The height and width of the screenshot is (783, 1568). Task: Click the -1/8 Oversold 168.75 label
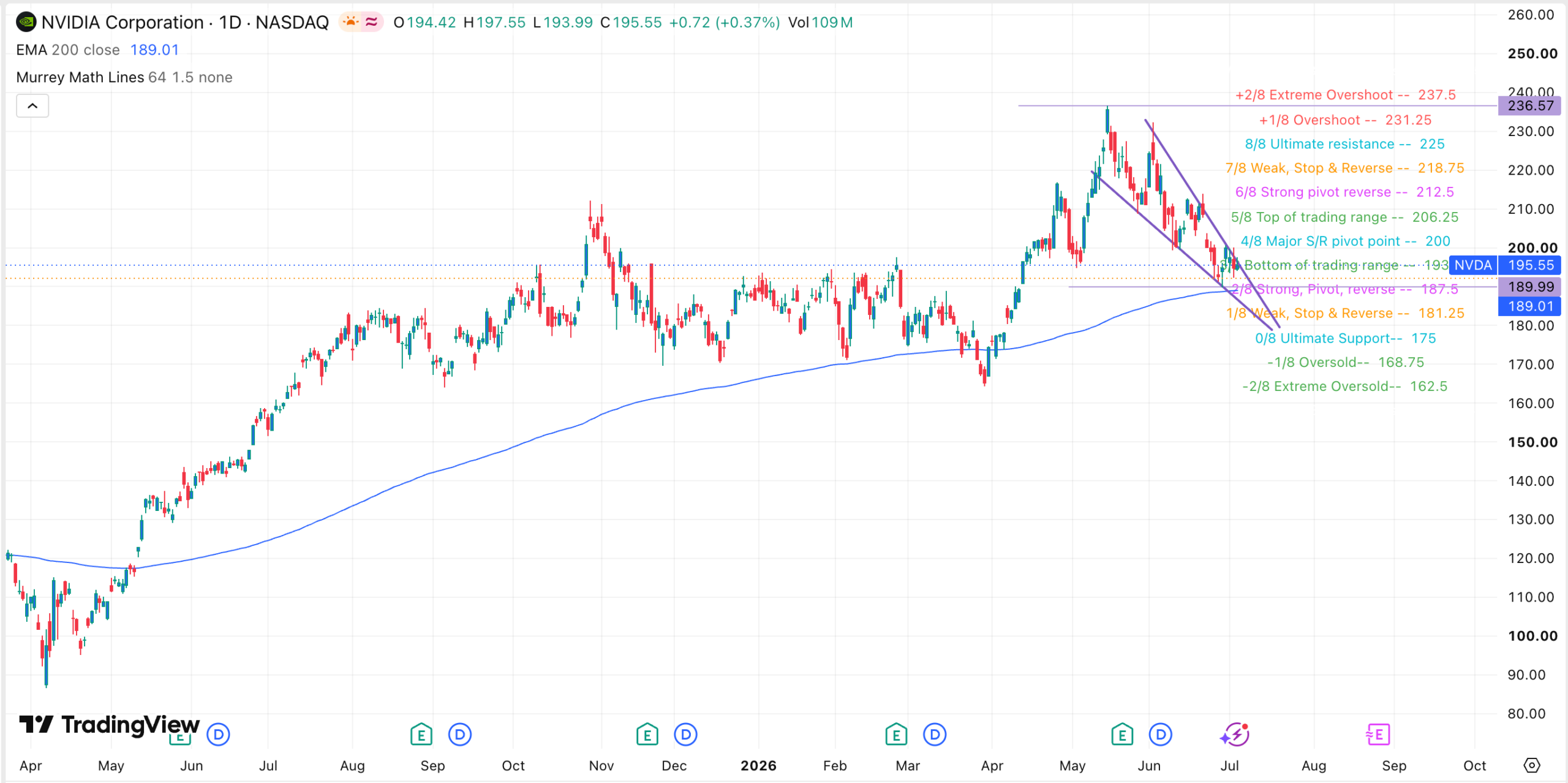(x=1346, y=362)
